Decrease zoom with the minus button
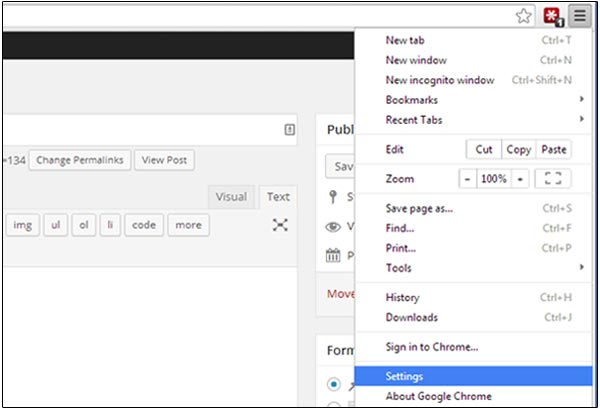 [x=468, y=179]
